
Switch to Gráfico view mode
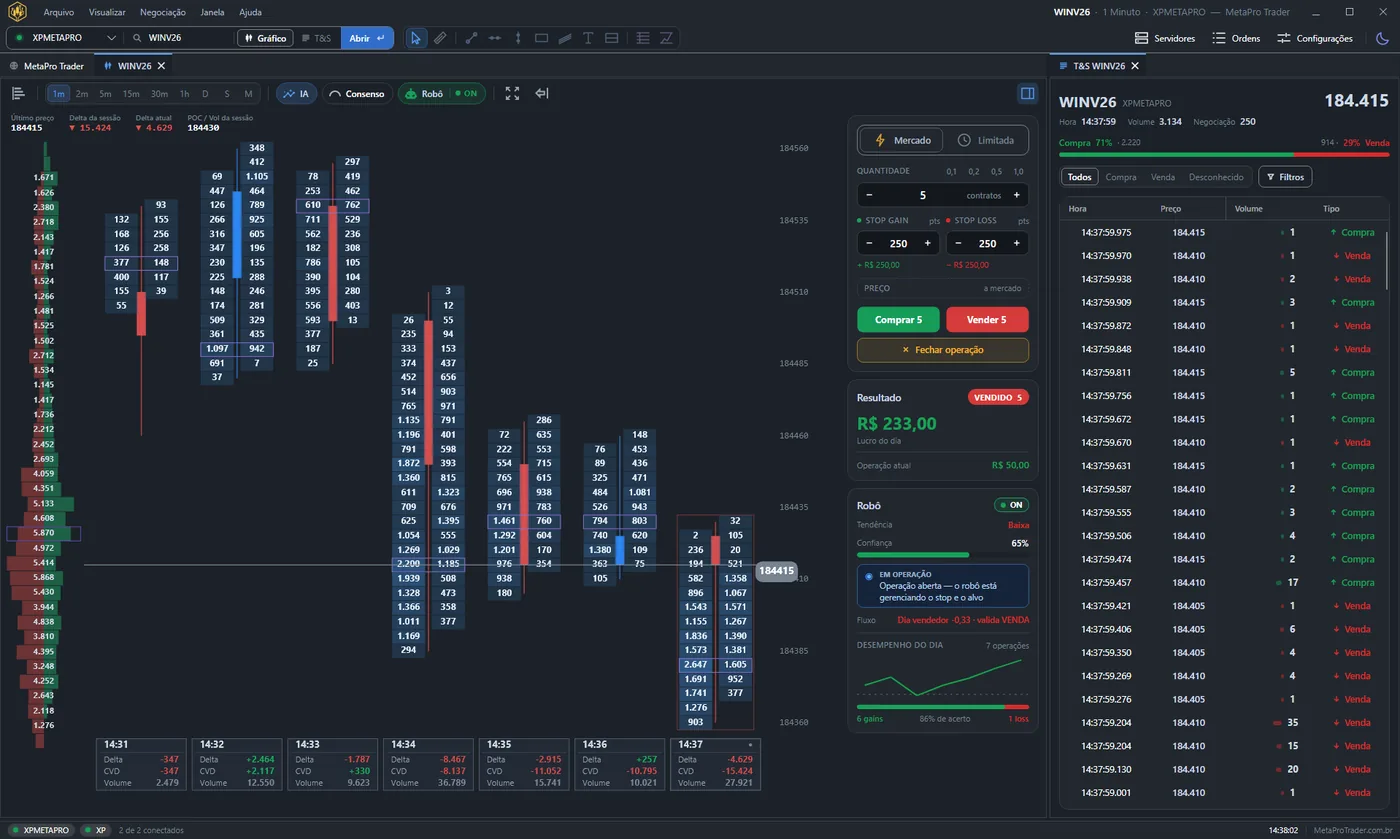pyautogui.click(x=265, y=38)
